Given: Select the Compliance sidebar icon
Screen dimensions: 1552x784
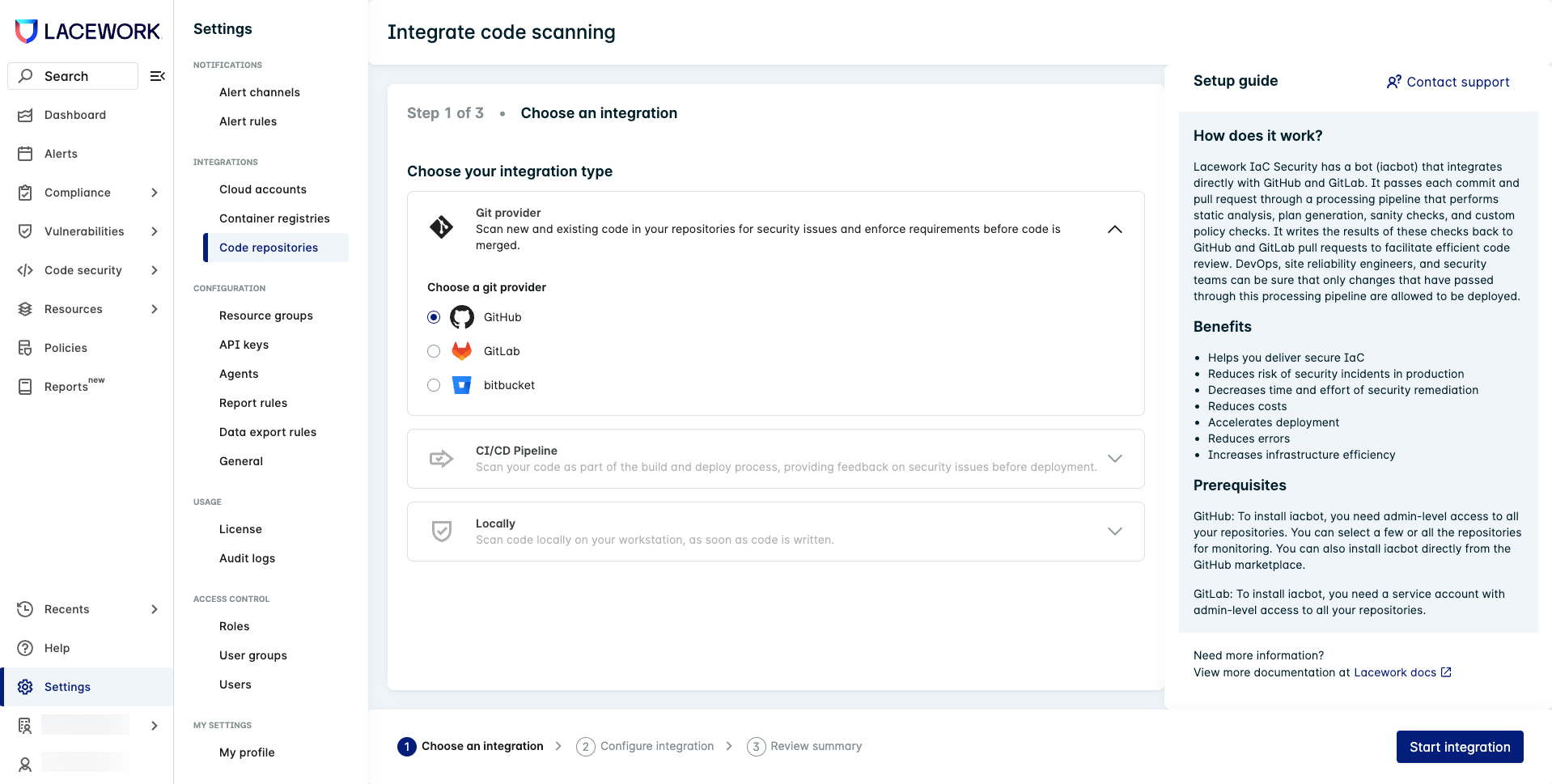Looking at the screenshot, I should click(x=25, y=192).
